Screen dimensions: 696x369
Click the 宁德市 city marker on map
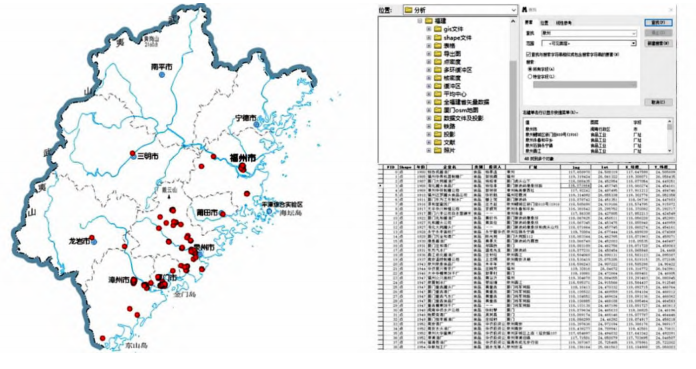(256, 125)
